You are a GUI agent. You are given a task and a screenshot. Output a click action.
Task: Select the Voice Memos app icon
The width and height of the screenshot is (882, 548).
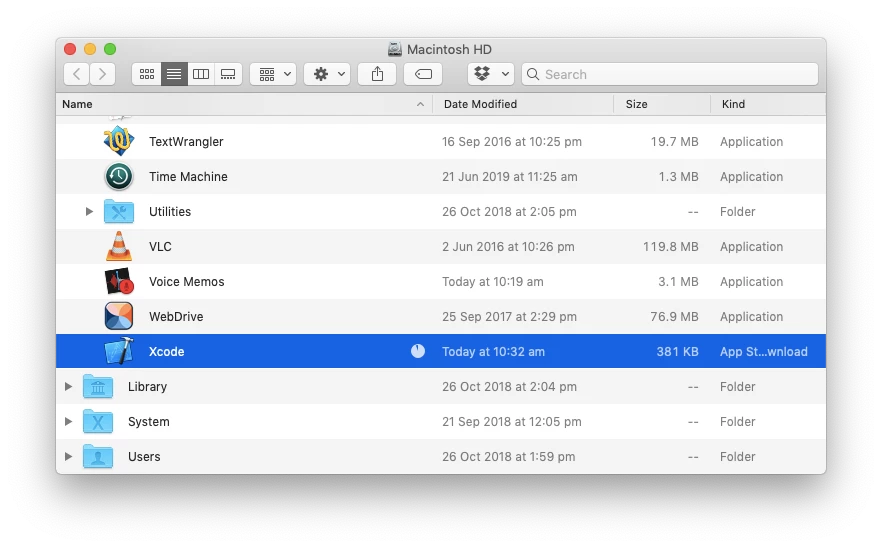(x=119, y=281)
